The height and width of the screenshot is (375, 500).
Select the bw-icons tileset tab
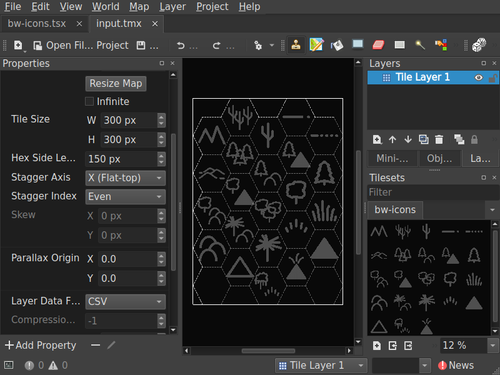(395, 210)
